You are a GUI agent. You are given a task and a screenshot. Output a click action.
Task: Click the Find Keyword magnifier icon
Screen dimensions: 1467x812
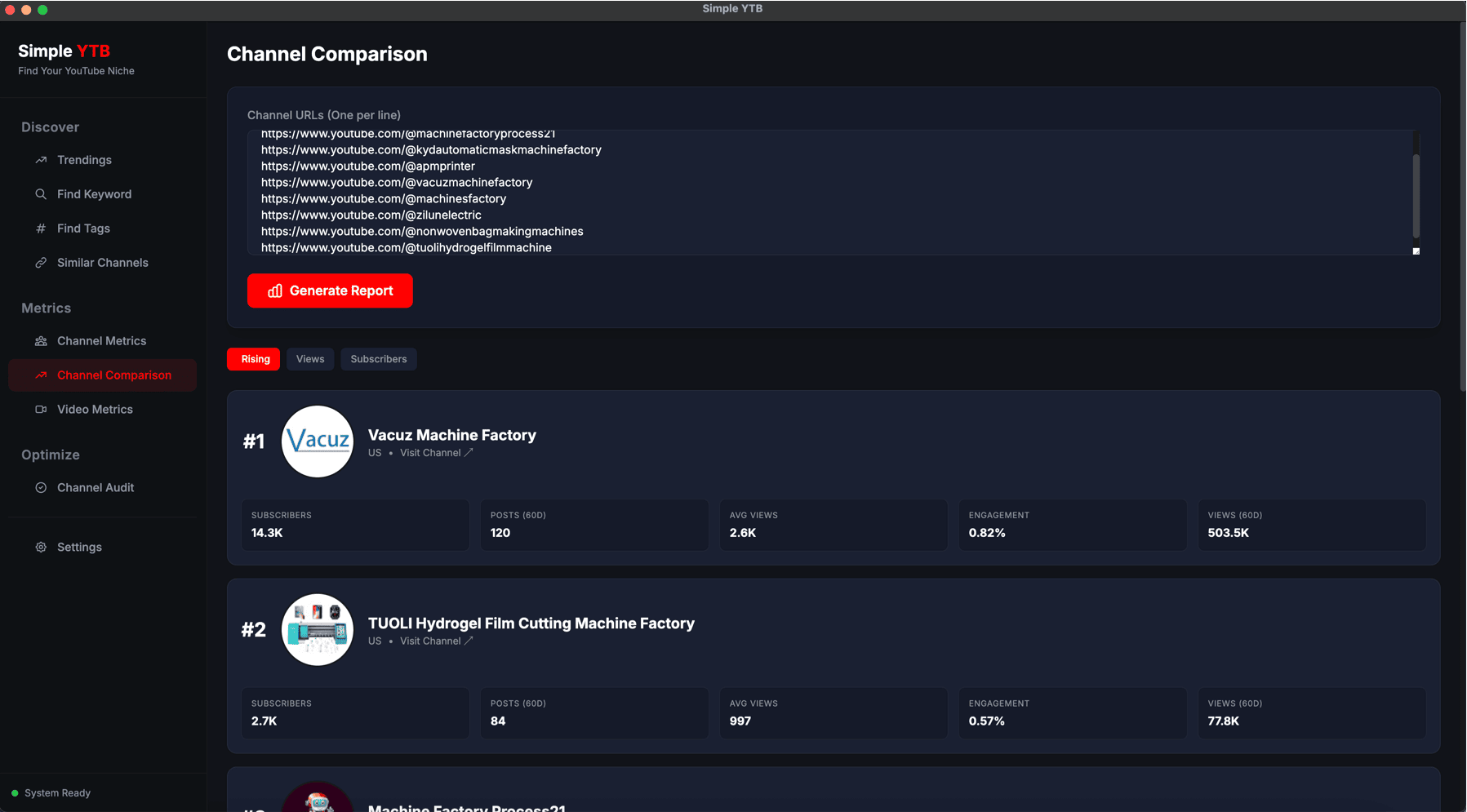(41, 194)
